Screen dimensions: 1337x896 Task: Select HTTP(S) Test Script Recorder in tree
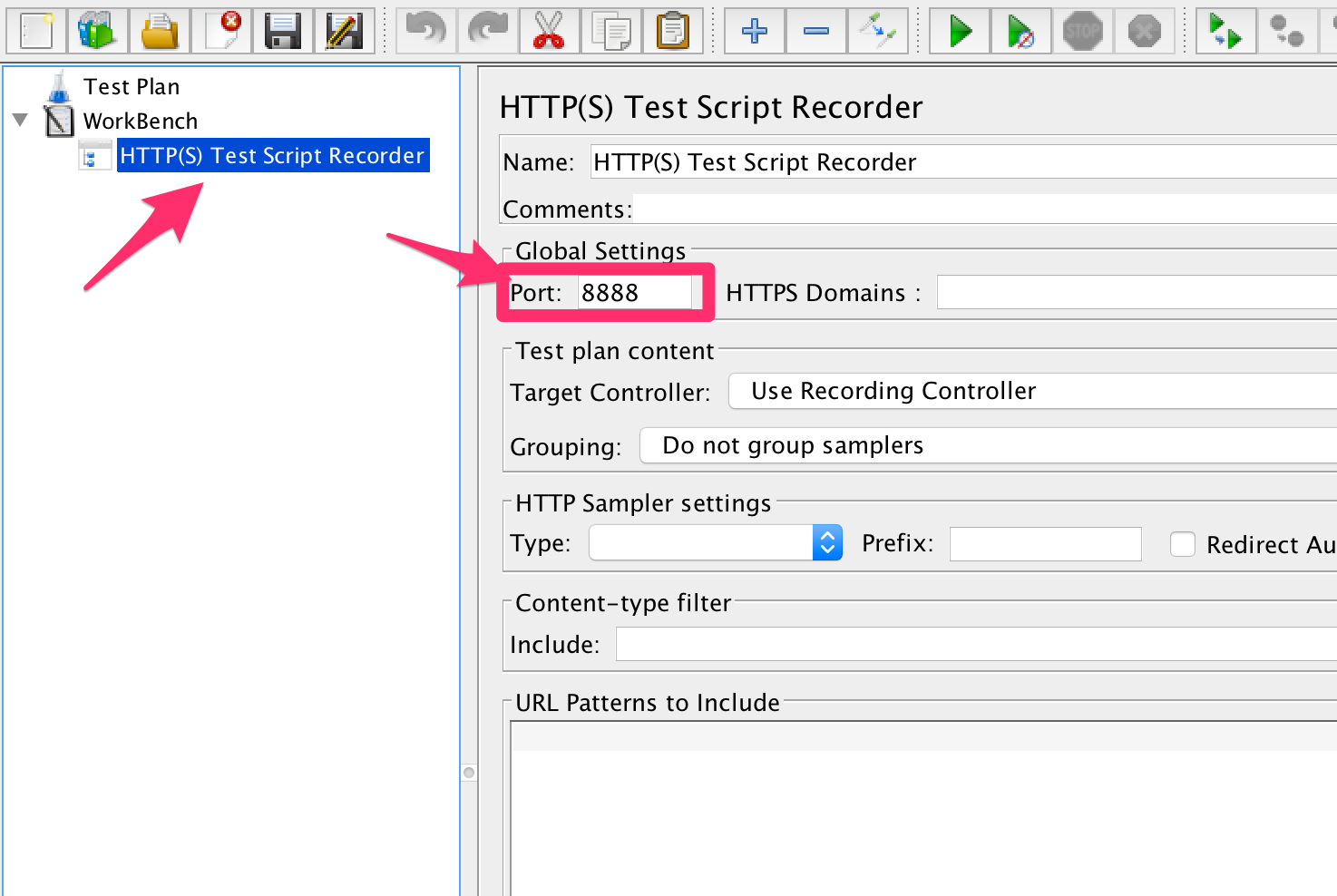click(x=272, y=156)
